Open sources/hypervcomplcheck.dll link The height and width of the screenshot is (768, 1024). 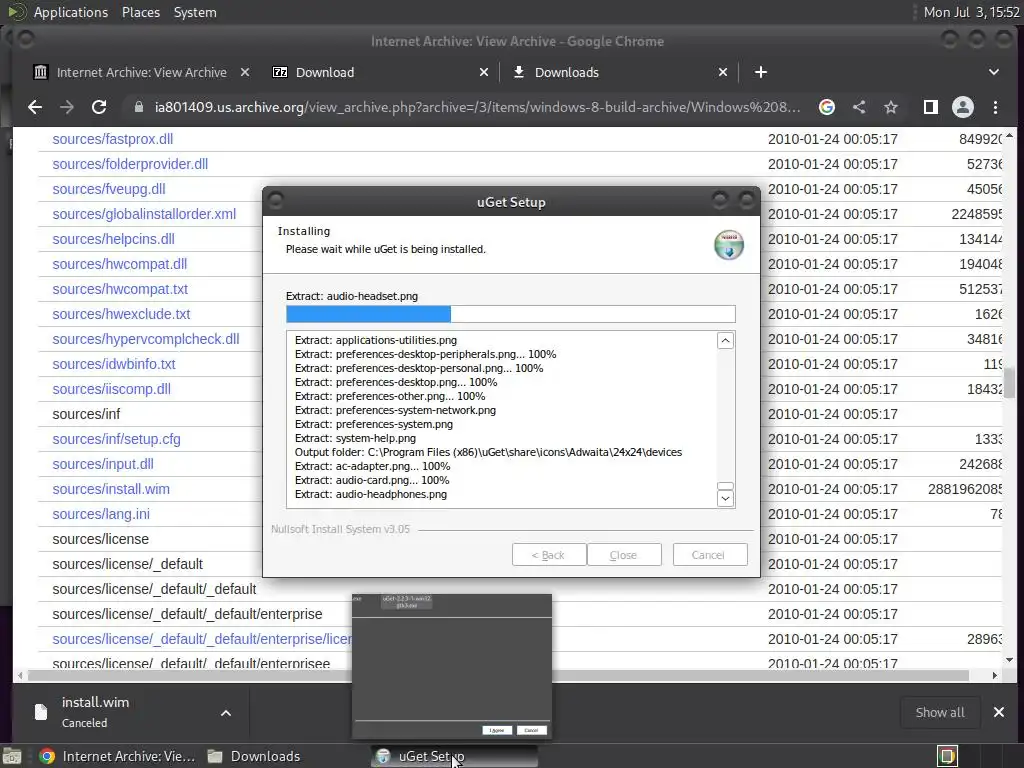click(146, 339)
